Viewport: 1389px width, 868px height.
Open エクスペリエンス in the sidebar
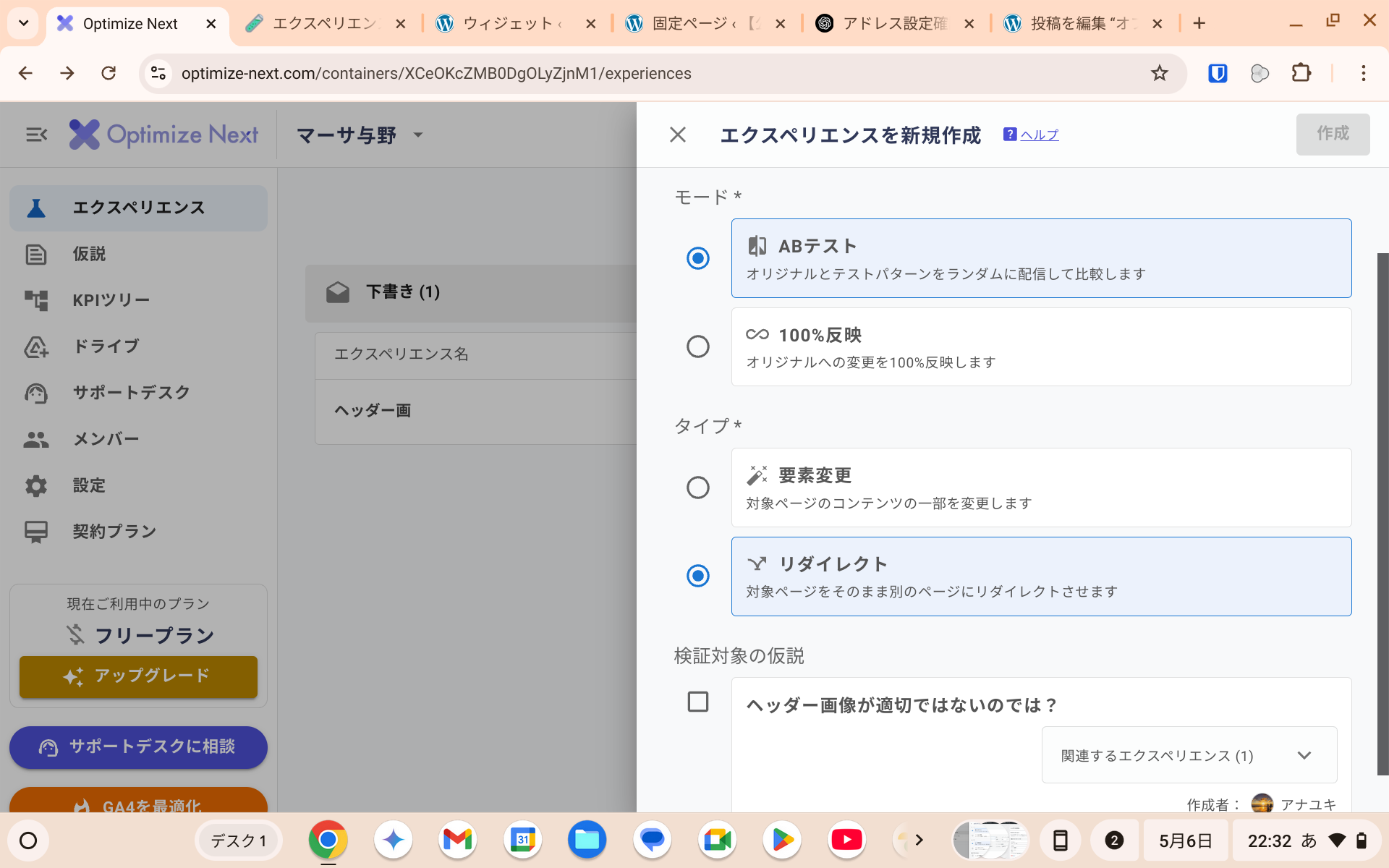point(138,208)
